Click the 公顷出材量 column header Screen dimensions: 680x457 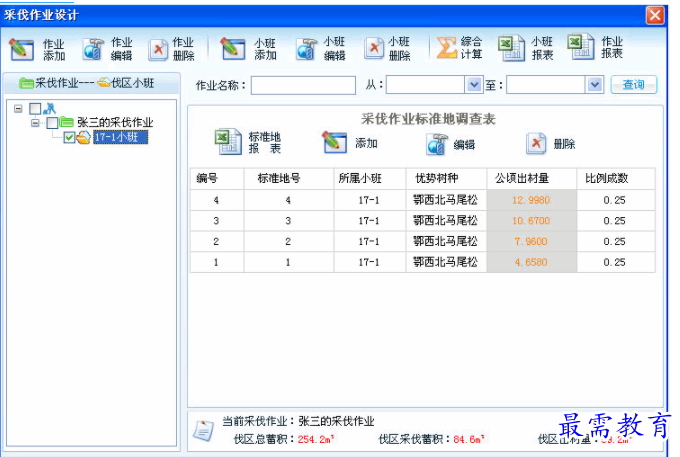tap(532, 178)
